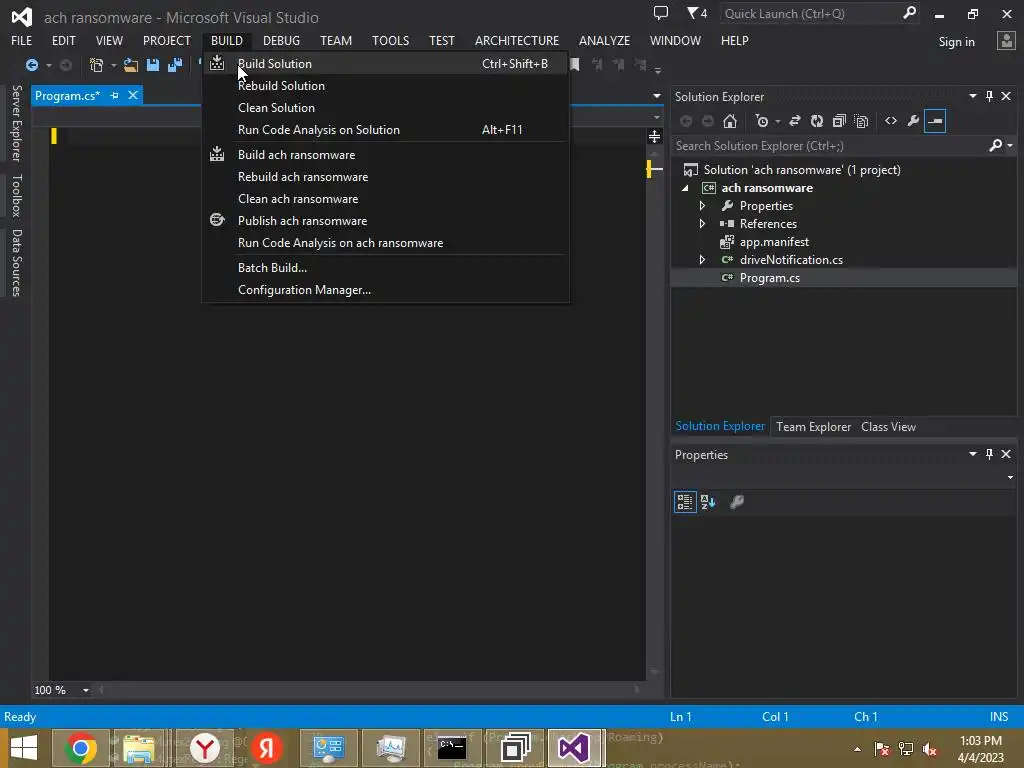Close the Program.cs tab

pos(133,95)
